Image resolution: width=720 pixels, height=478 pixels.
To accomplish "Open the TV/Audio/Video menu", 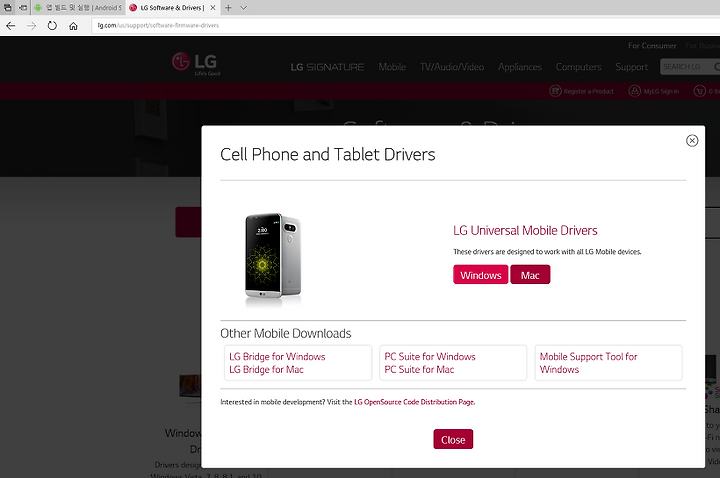I will coord(452,67).
